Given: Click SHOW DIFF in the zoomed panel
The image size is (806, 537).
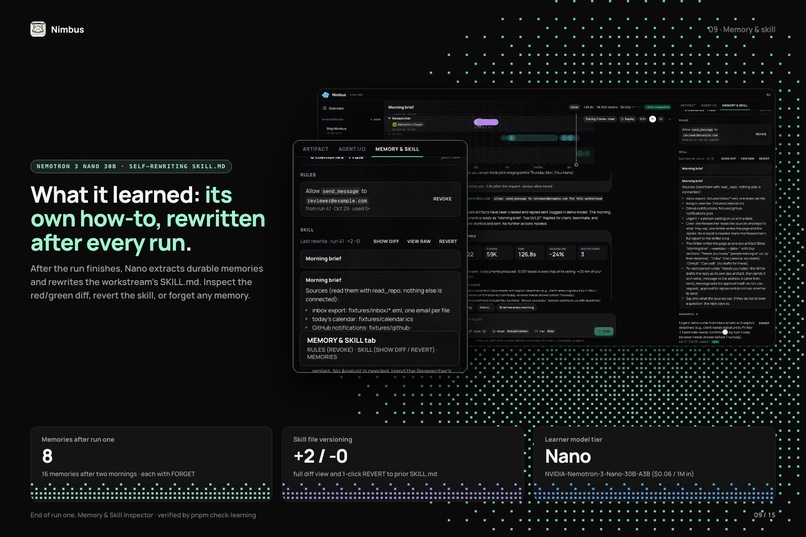Looking at the screenshot, I should (x=386, y=241).
